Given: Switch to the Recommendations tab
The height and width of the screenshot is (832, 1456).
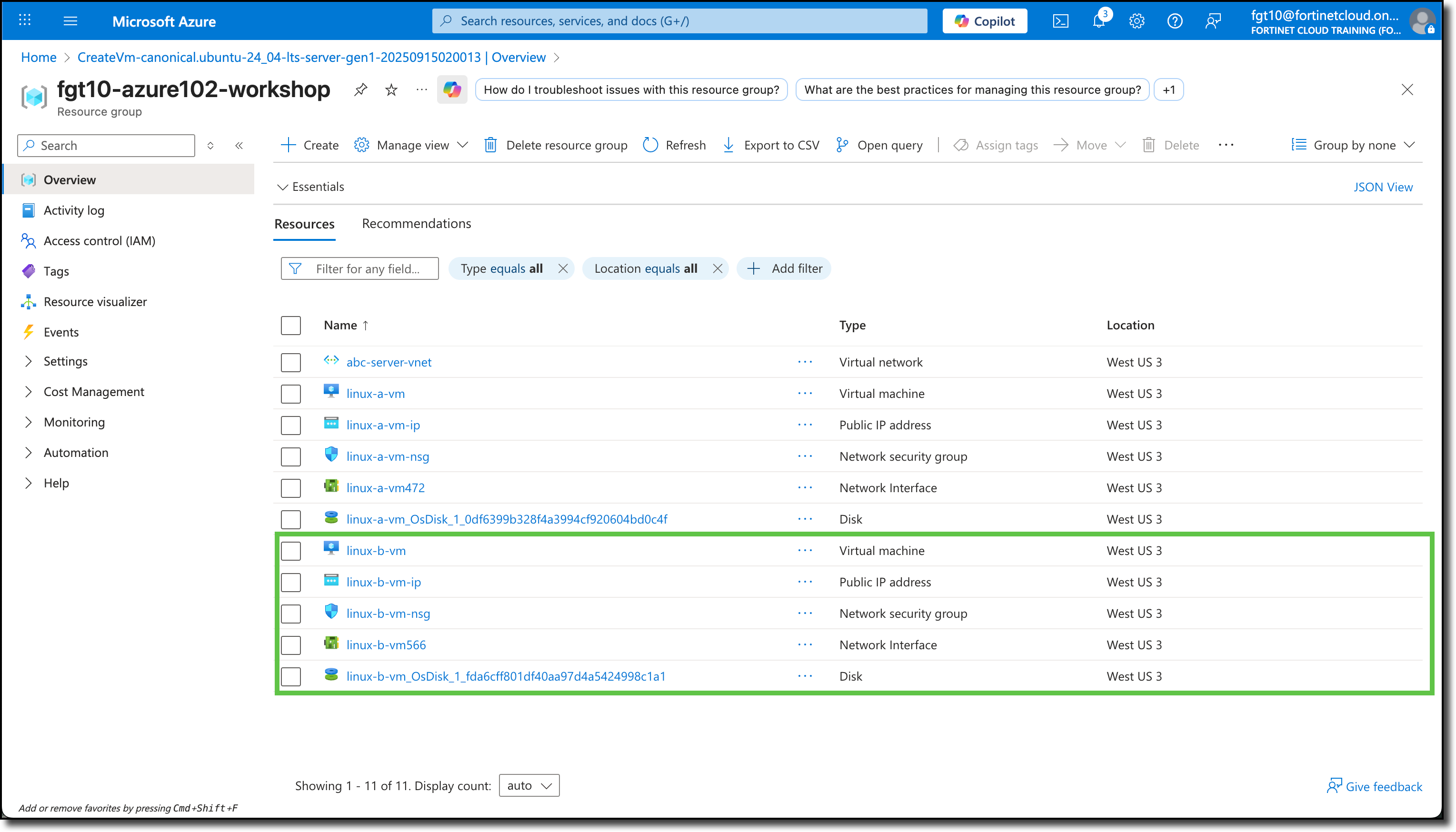Looking at the screenshot, I should pos(416,223).
